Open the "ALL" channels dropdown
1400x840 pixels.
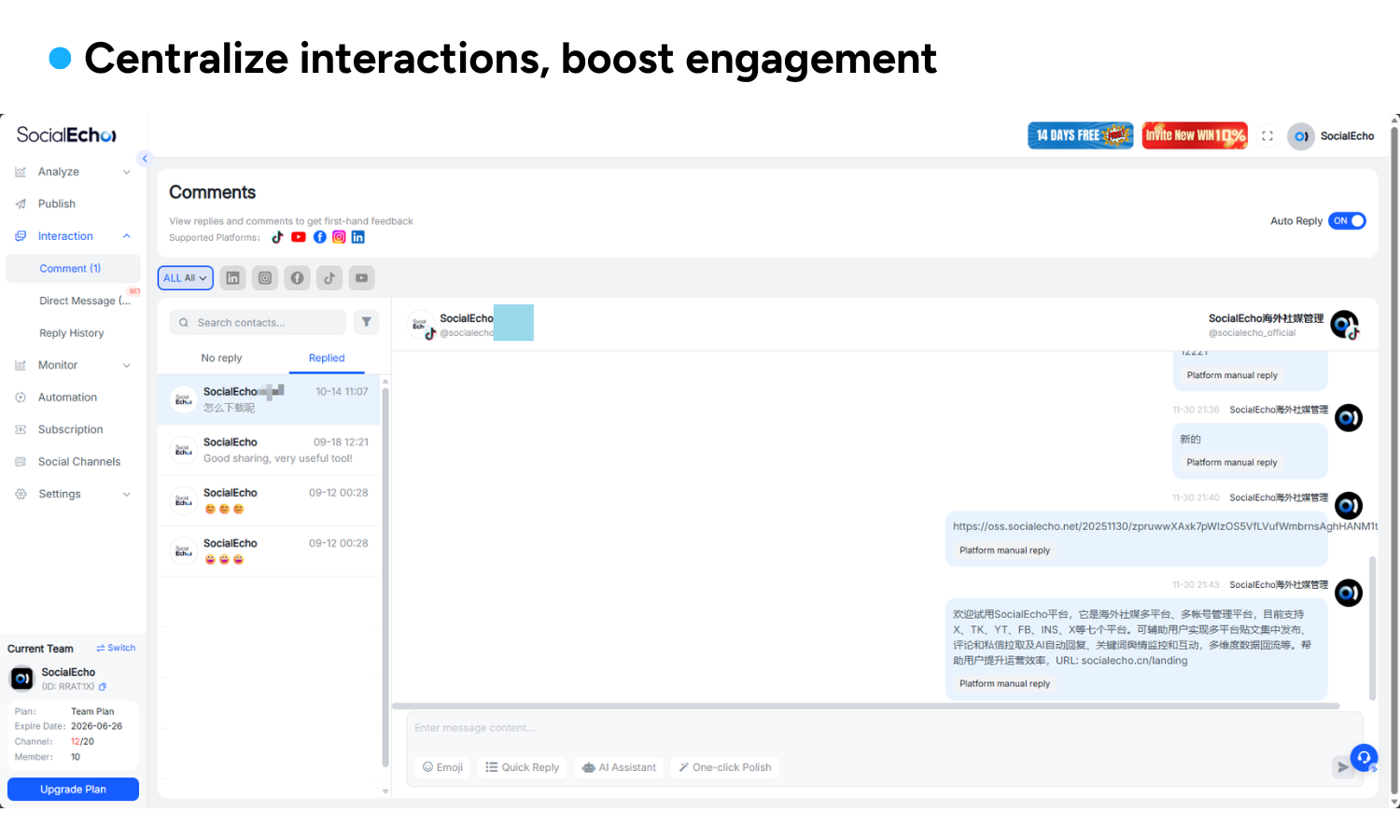tap(185, 277)
